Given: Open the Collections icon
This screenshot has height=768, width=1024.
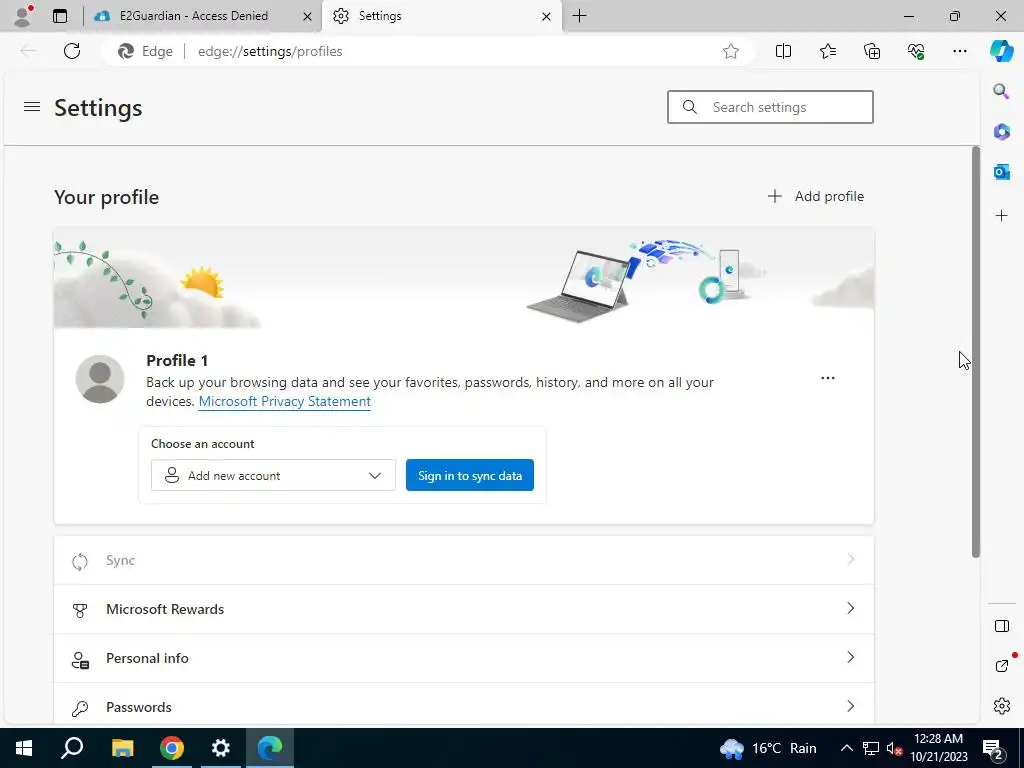Looking at the screenshot, I should click(872, 51).
